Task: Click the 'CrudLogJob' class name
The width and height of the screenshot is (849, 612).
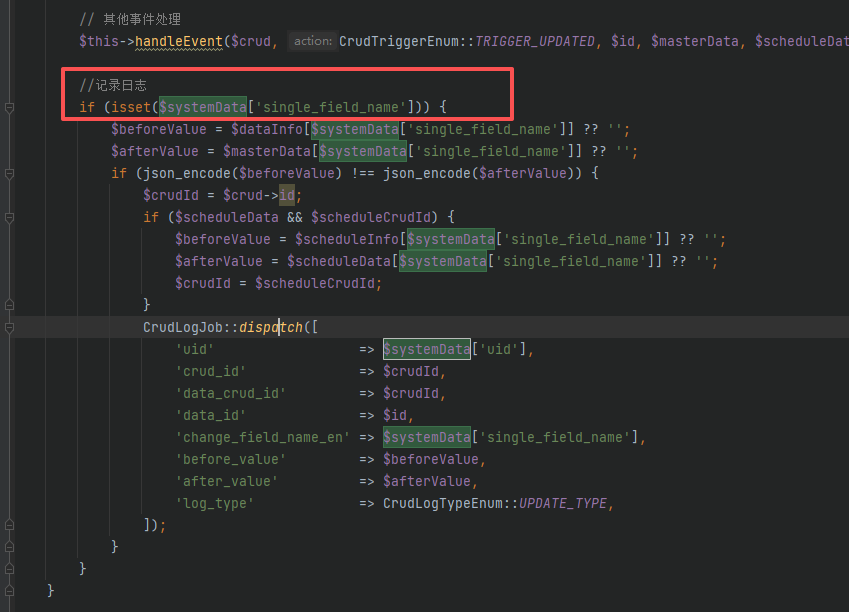Action: click(183, 327)
